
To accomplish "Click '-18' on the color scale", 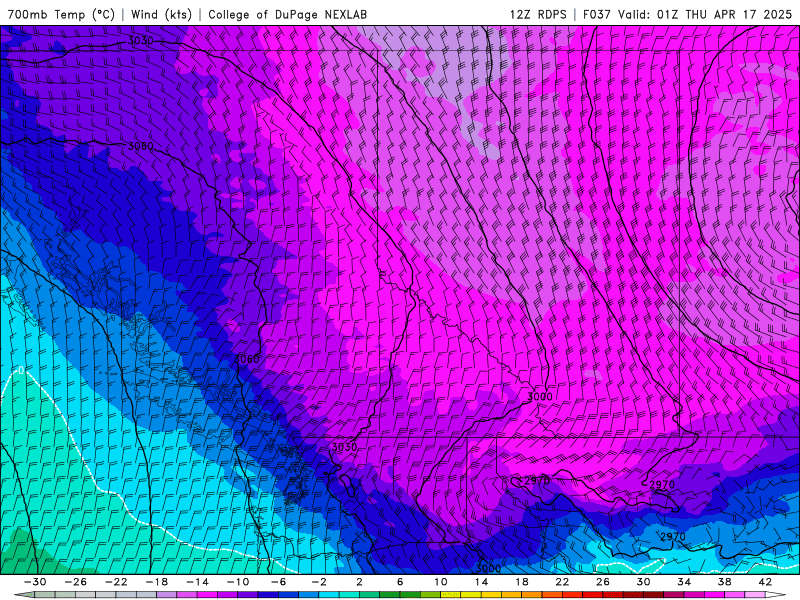I will click(x=157, y=582).
